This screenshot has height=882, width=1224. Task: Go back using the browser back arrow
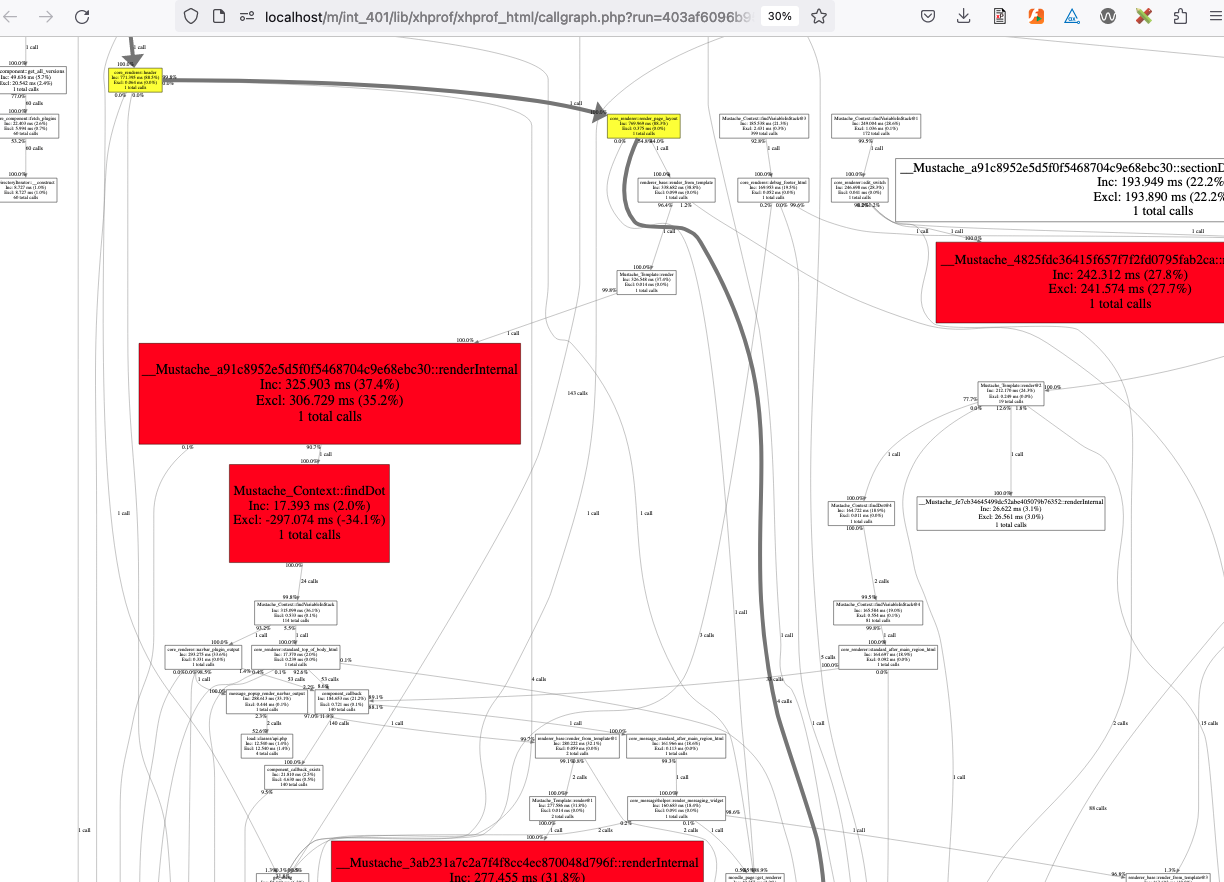click(x=12, y=16)
